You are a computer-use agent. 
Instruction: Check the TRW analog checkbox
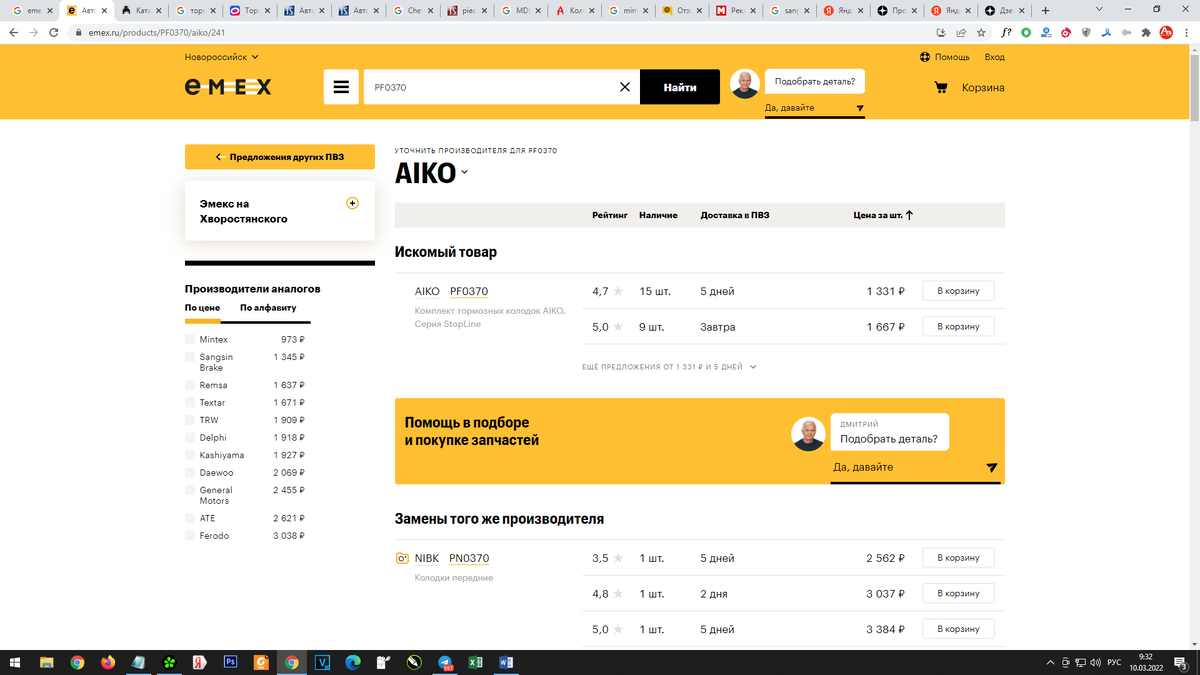[x=190, y=420]
